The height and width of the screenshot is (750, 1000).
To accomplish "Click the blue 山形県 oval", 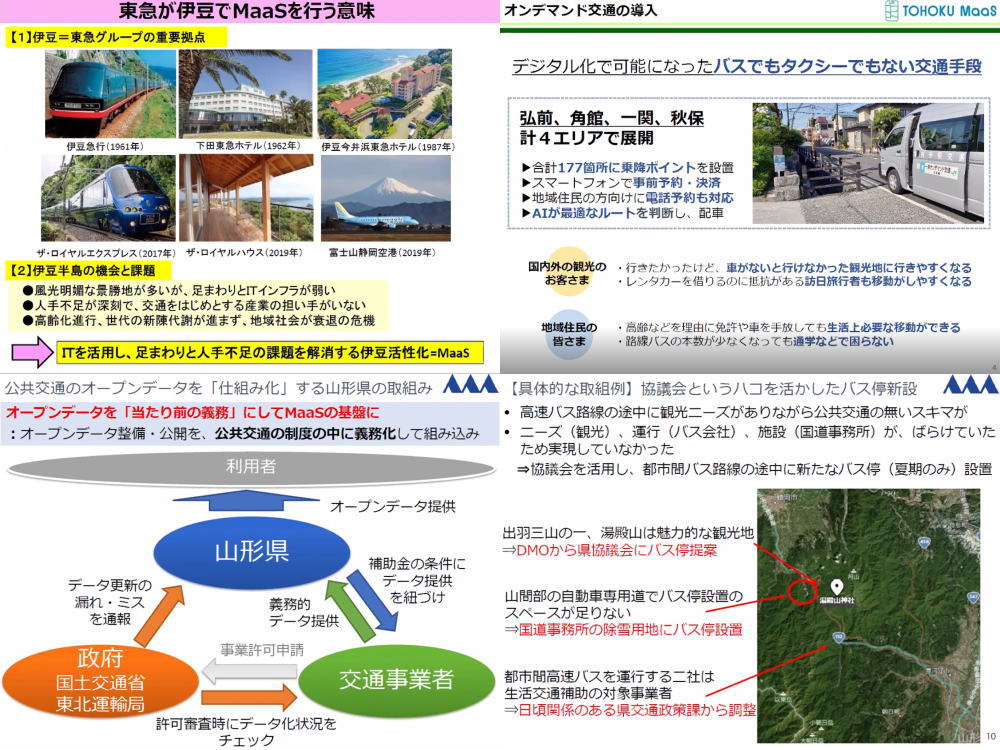I will (x=252, y=551).
